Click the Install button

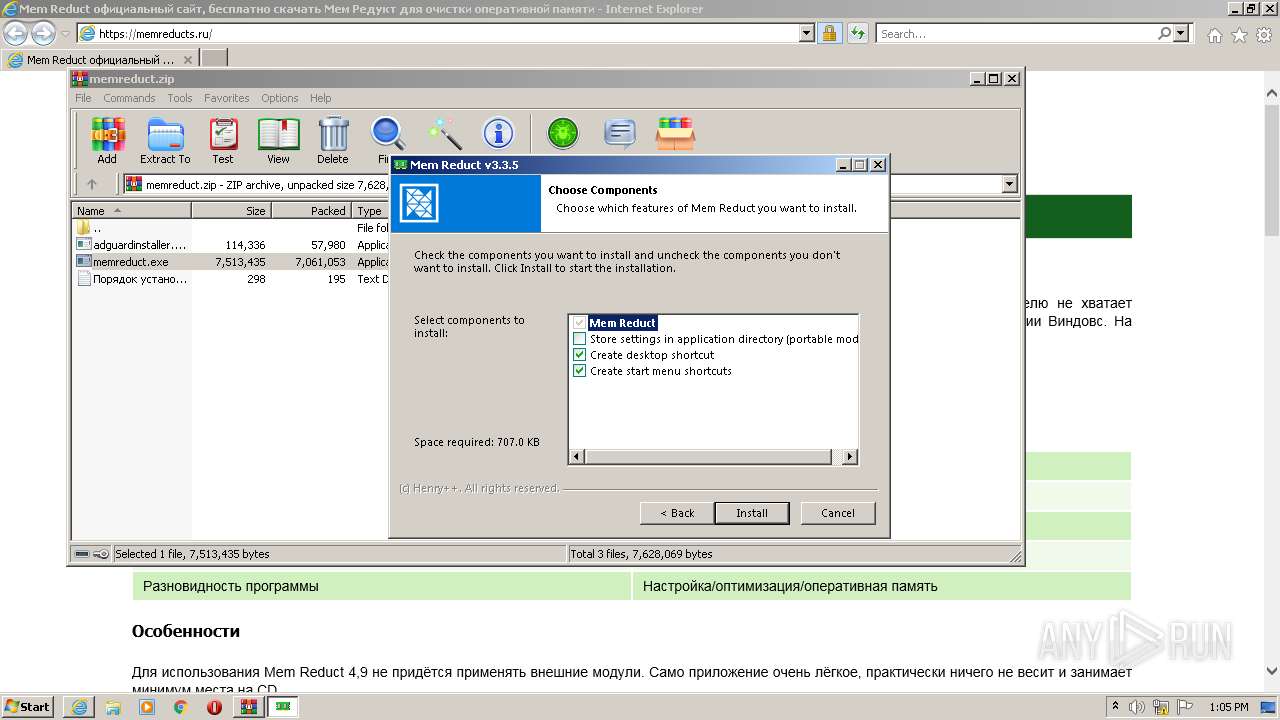tap(752, 513)
